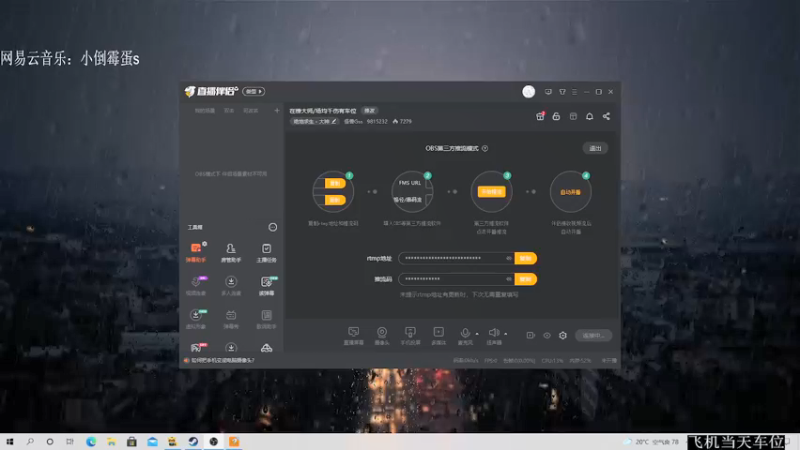This screenshot has width=800, height=450.
Task: Open the 房管助手 tool icon
Action: click(231, 252)
